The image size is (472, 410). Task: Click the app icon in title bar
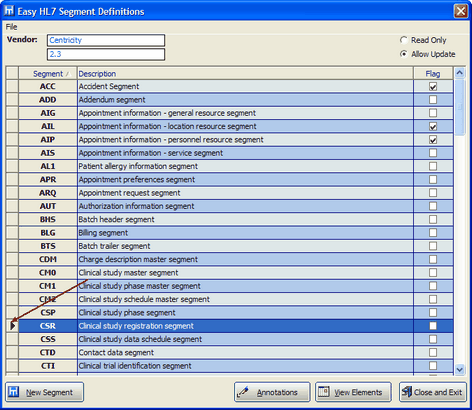(x=9, y=11)
